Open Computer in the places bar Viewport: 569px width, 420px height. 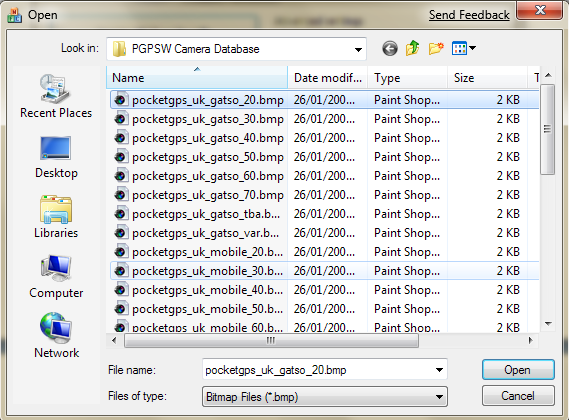56,277
